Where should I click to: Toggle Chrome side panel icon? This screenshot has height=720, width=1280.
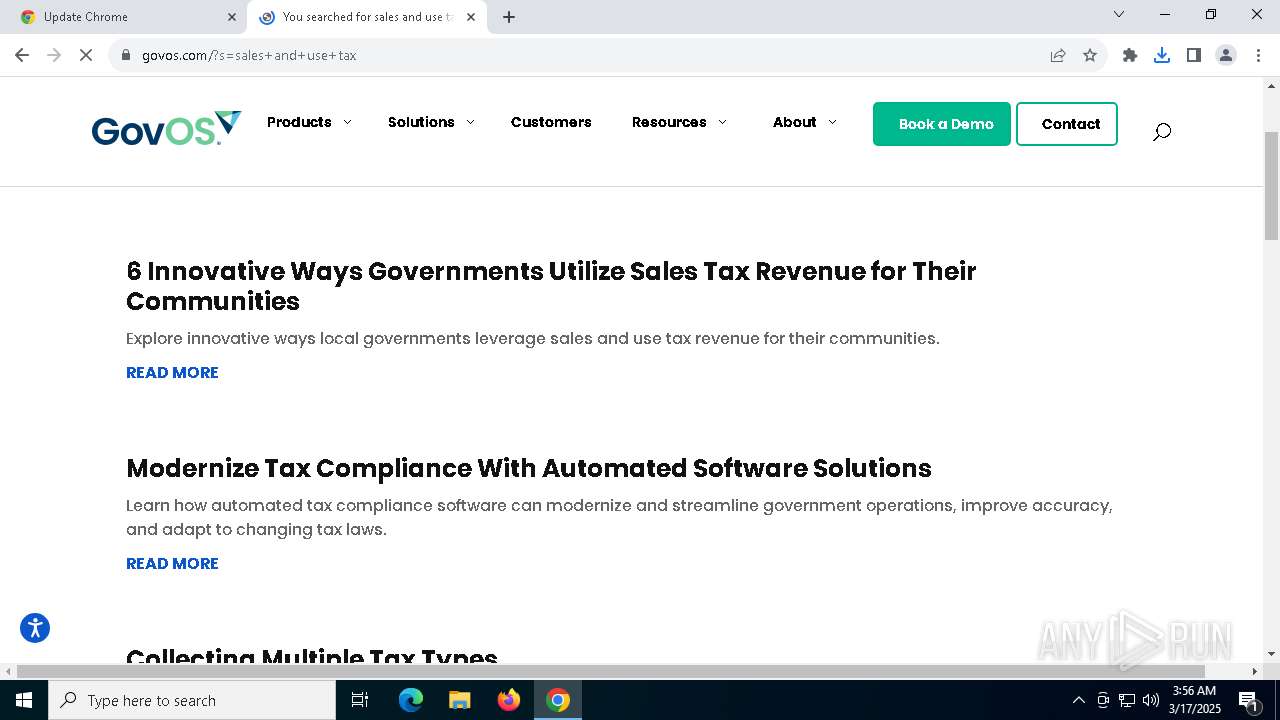pos(1194,55)
